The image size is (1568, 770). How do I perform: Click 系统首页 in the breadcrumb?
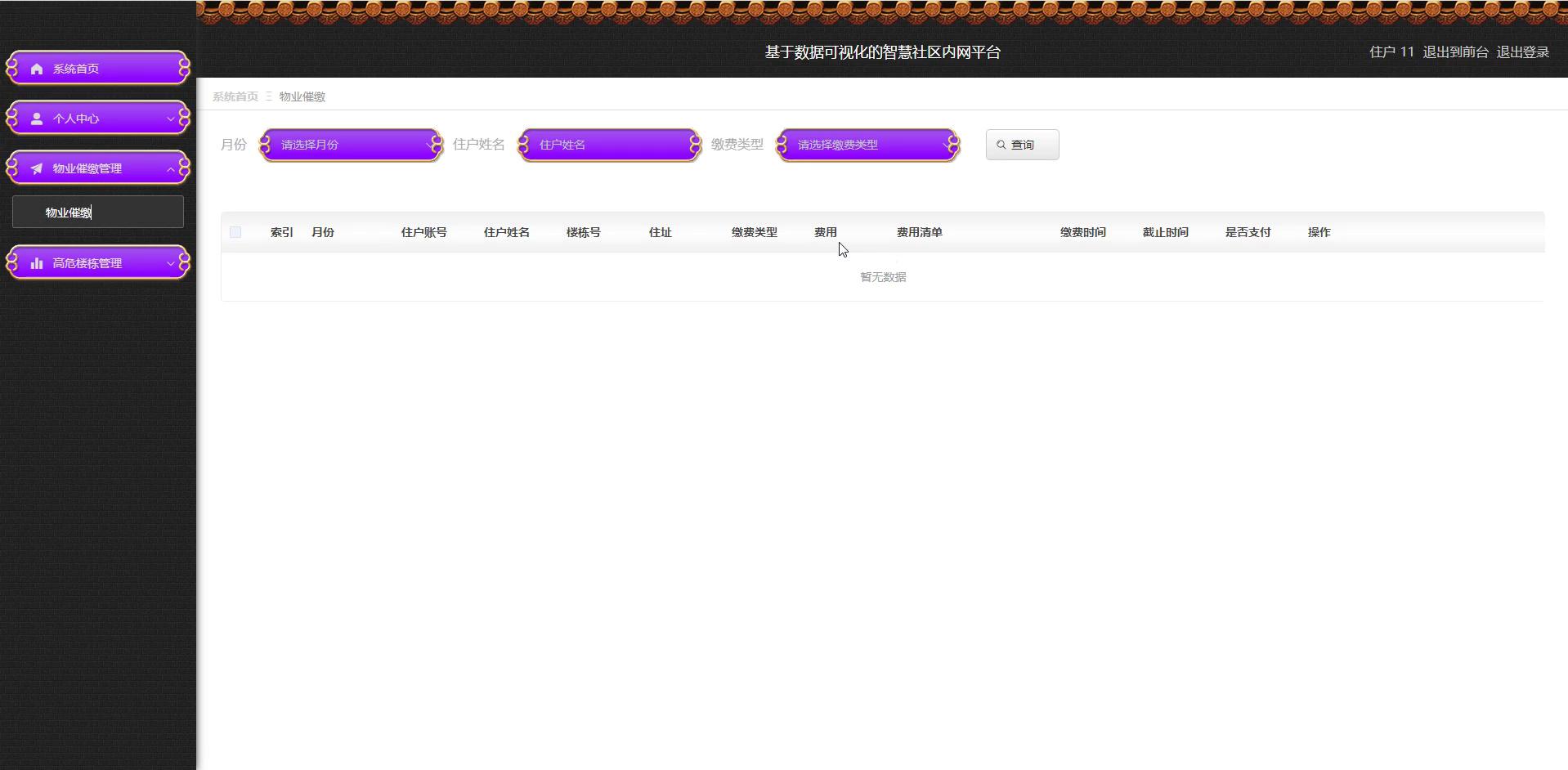[x=235, y=96]
